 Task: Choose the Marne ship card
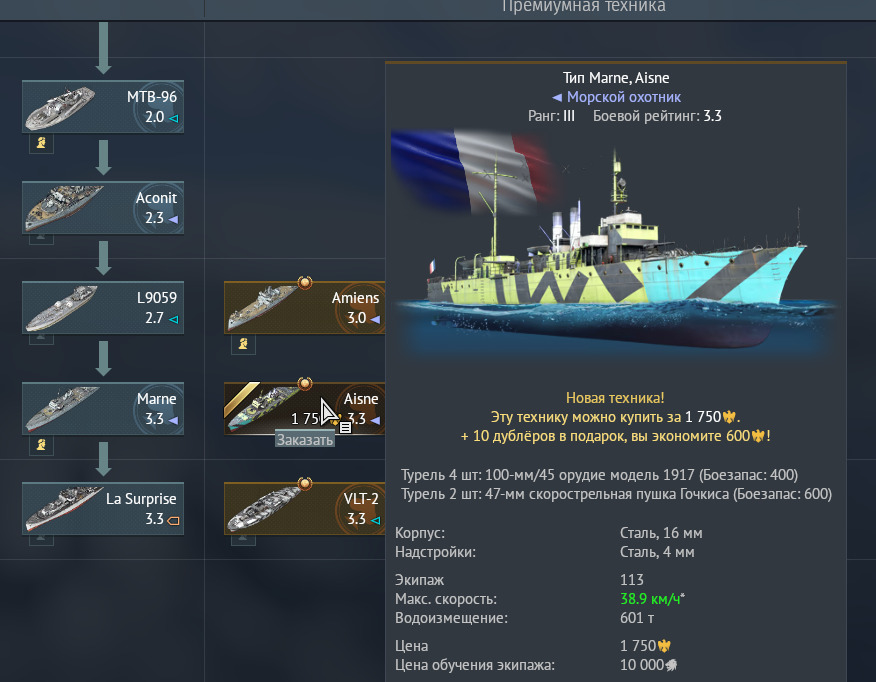click(x=103, y=408)
